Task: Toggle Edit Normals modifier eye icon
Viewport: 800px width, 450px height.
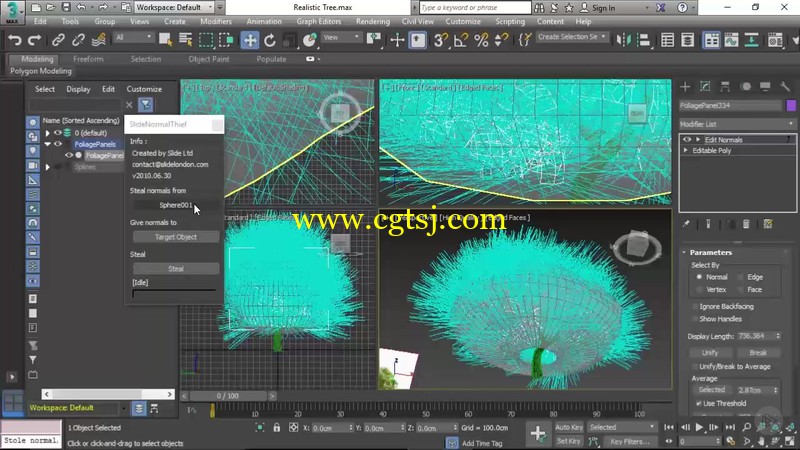Action: 687,139
